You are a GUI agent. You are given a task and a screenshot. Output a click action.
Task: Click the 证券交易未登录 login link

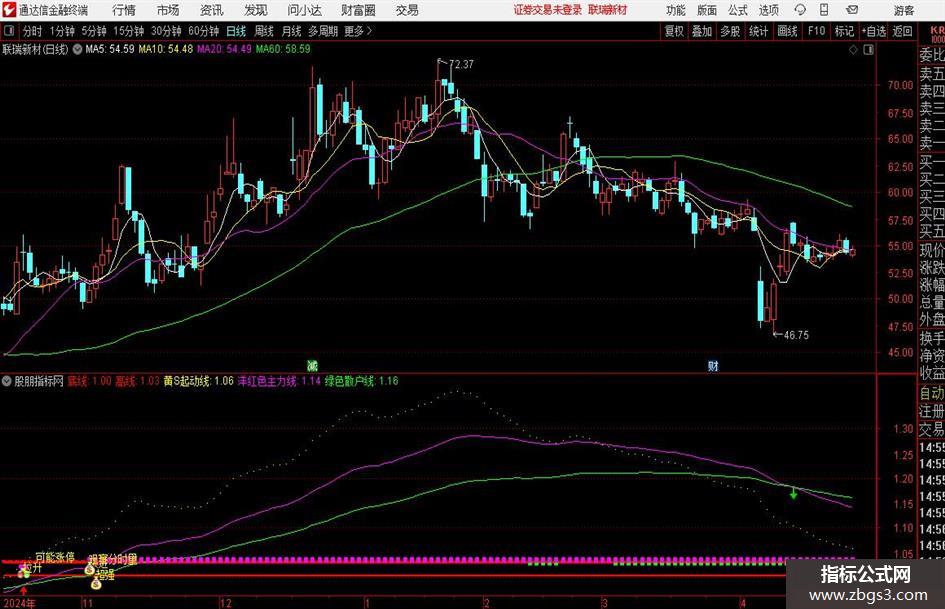[x=548, y=10]
